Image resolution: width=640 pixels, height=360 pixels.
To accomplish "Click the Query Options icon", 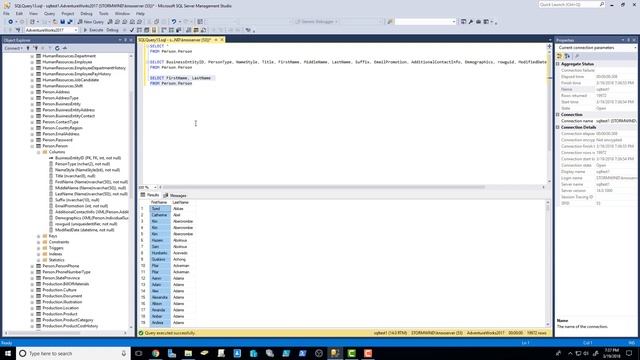I will [147, 30].
